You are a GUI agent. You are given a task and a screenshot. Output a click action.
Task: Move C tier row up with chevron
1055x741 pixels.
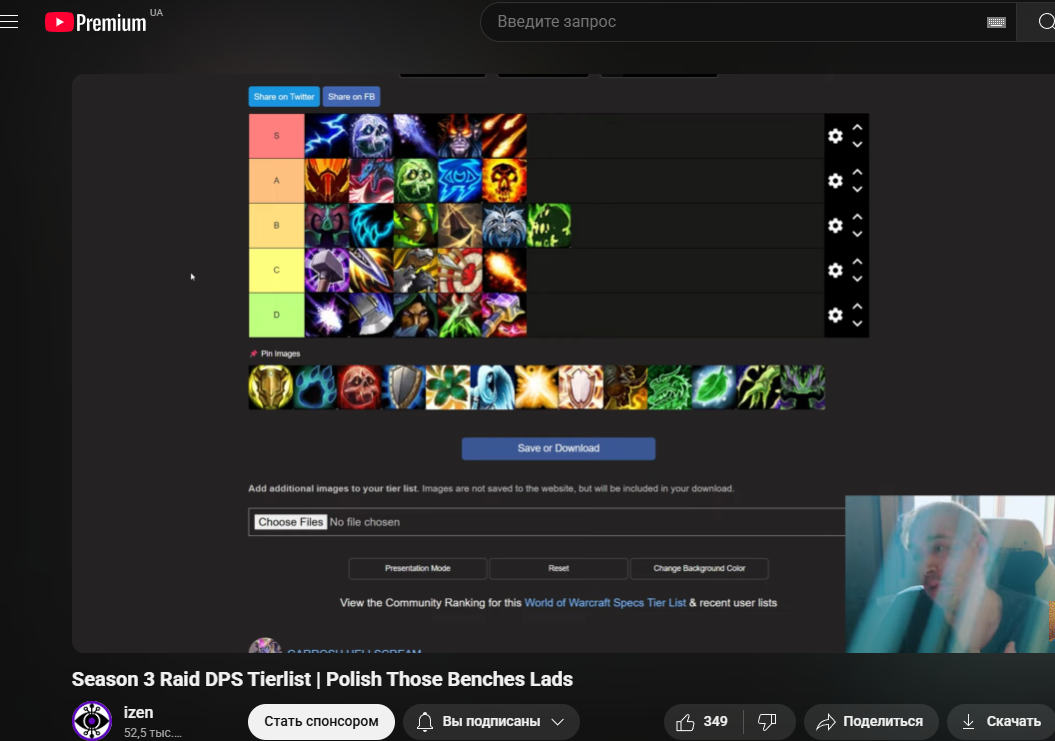point(857,261)
